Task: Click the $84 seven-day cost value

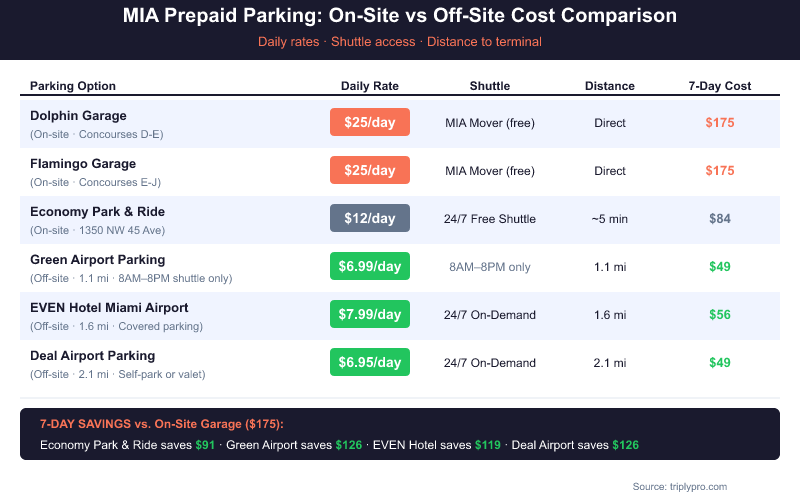Action: 720,219
